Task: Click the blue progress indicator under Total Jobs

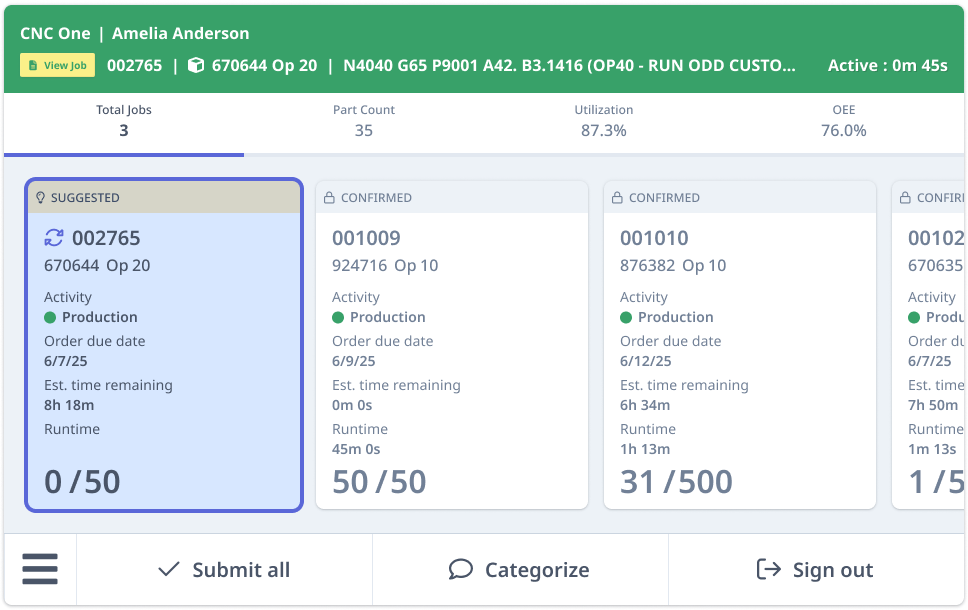Action: [x=122, y=155]
